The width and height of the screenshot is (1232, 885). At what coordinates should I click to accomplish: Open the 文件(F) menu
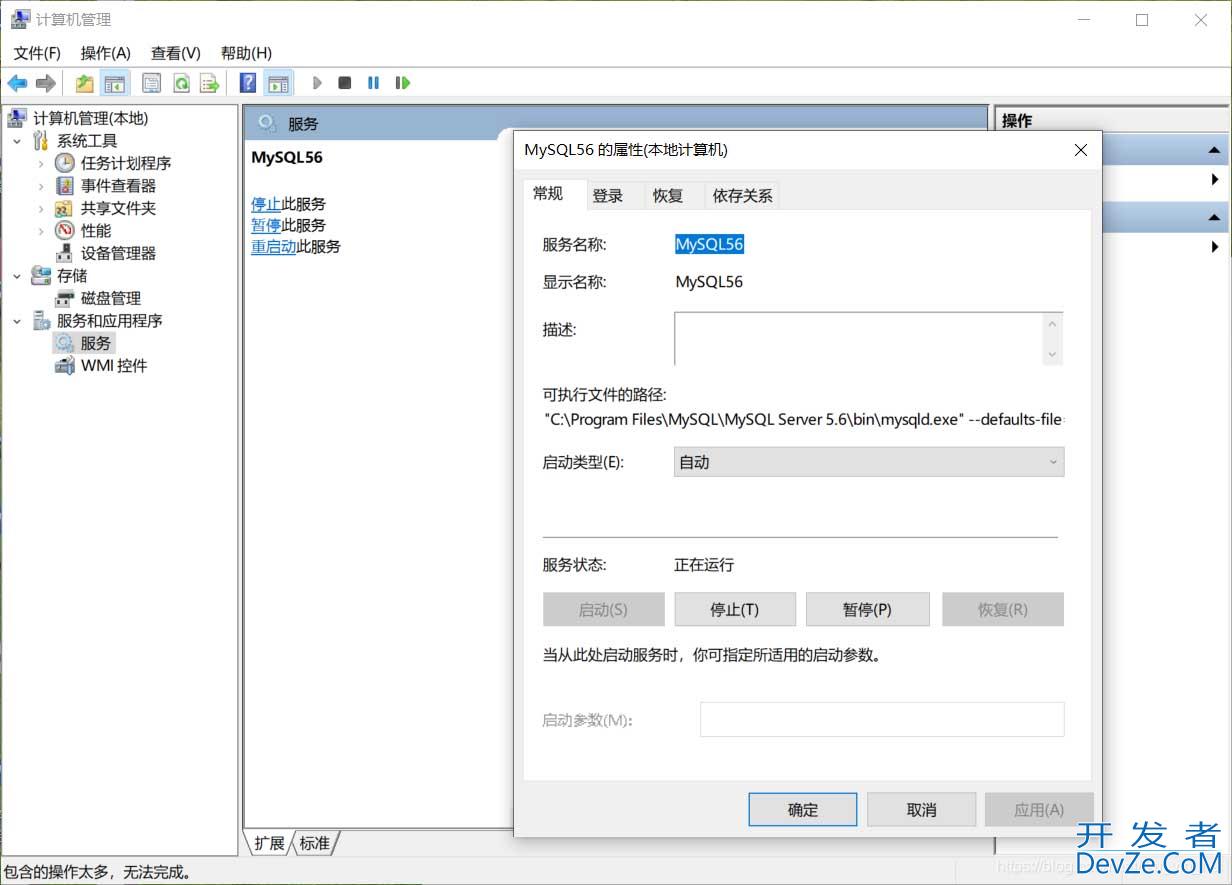[37, 53]
